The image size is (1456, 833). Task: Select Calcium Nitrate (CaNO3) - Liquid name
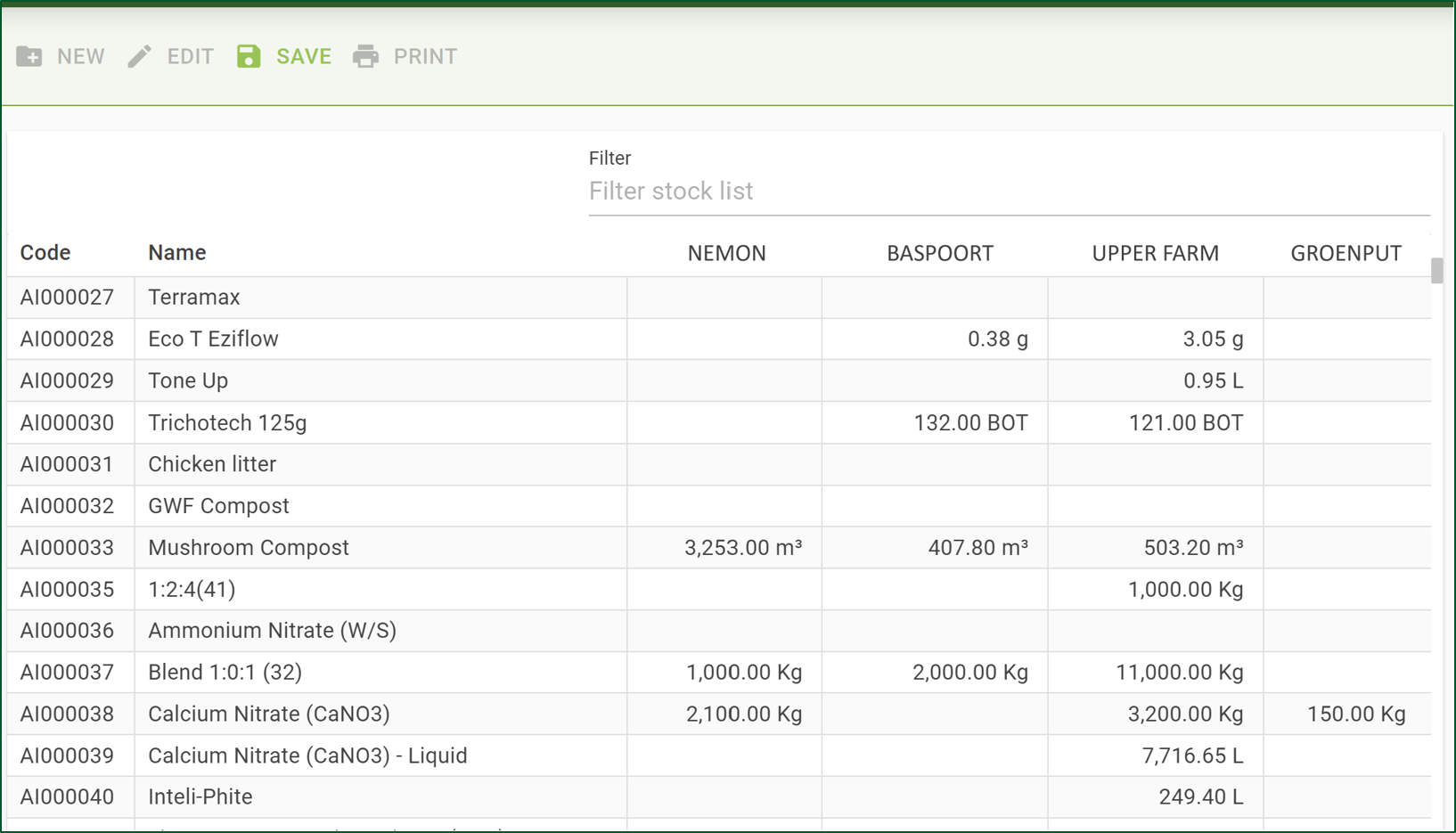[x=307, y=756]
